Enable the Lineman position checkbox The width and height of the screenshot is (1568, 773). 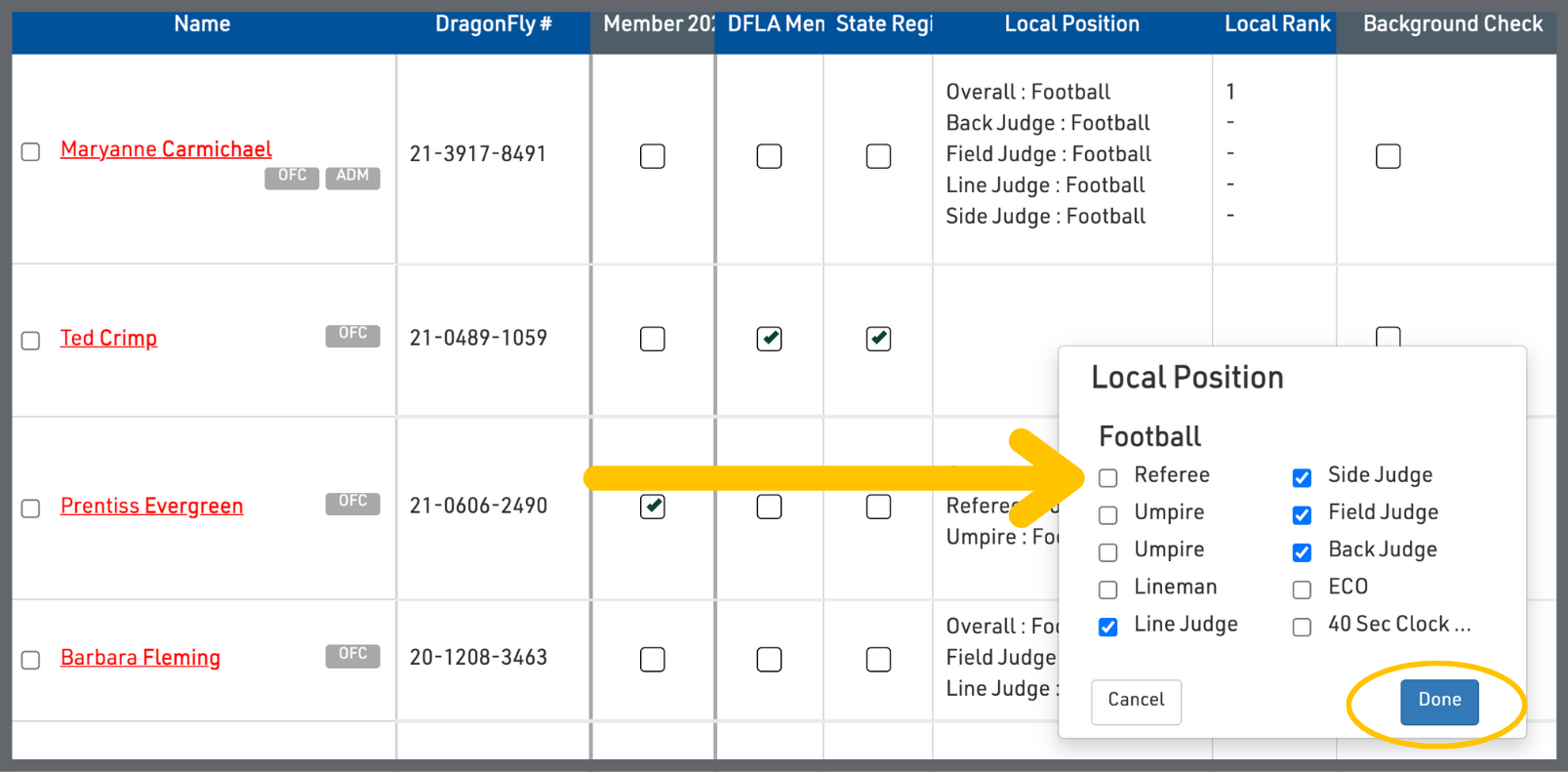(1107, 590)
